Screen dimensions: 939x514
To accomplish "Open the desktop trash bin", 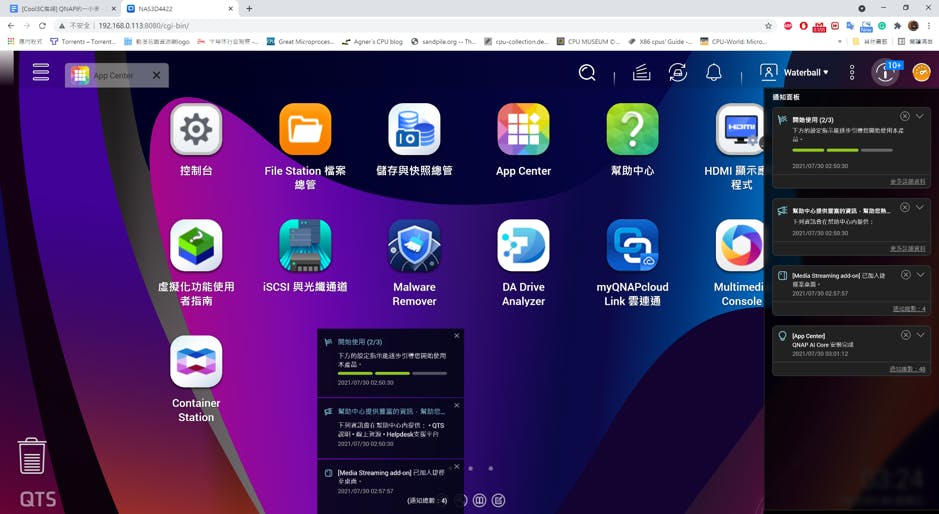I will [31, 456].
